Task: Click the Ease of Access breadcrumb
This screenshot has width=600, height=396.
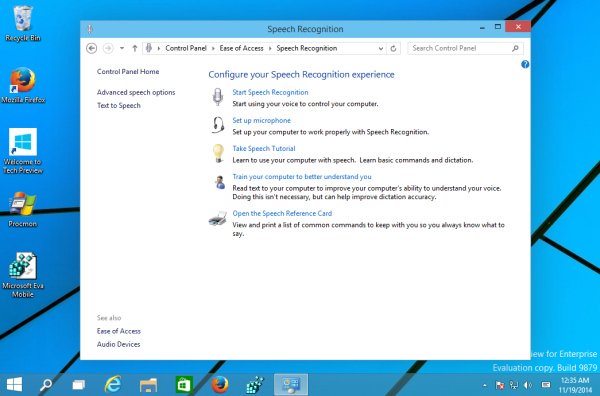Action: pos(241,48)
